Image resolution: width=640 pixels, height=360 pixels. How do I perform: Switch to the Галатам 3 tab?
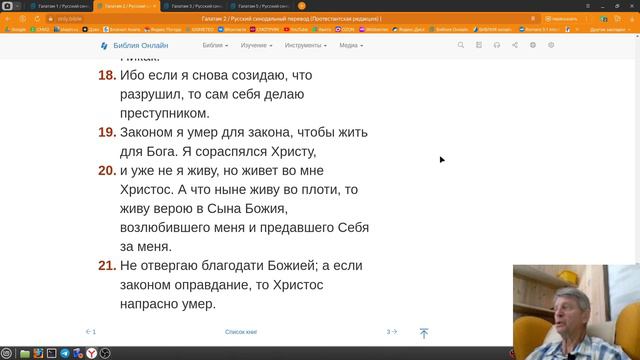click(193, 6)
